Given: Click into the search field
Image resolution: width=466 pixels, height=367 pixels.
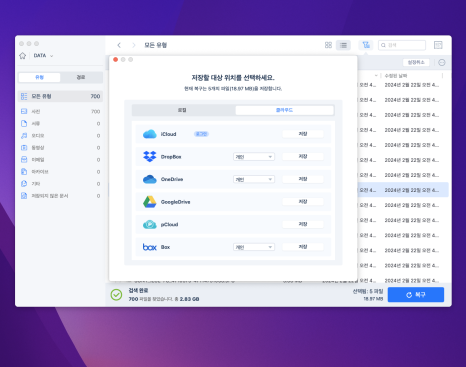Looking at the screenshot, I should tap(402, 45).
